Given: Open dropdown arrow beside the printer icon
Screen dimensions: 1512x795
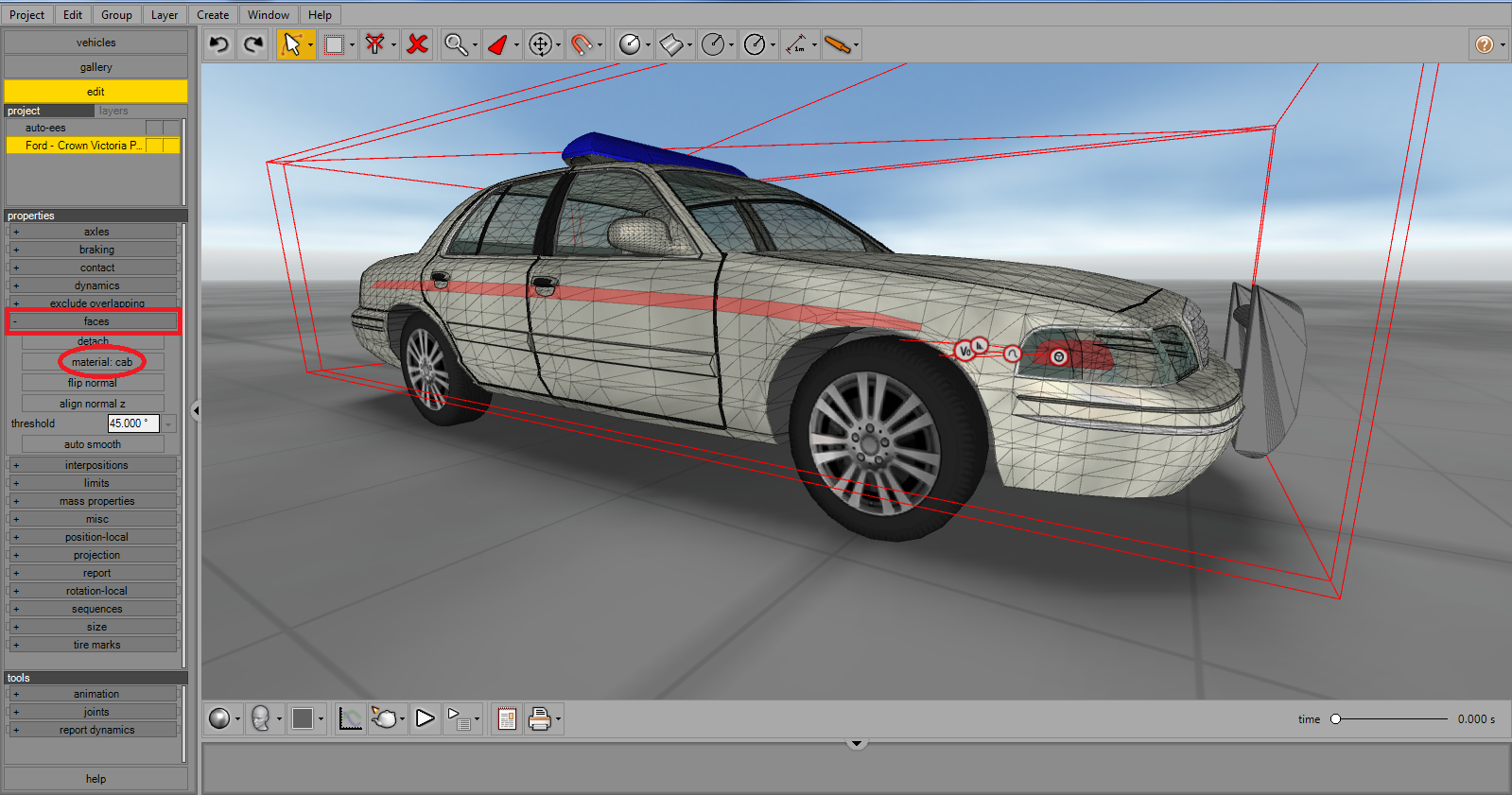Looking at the screenshot, I should point(558,719).
